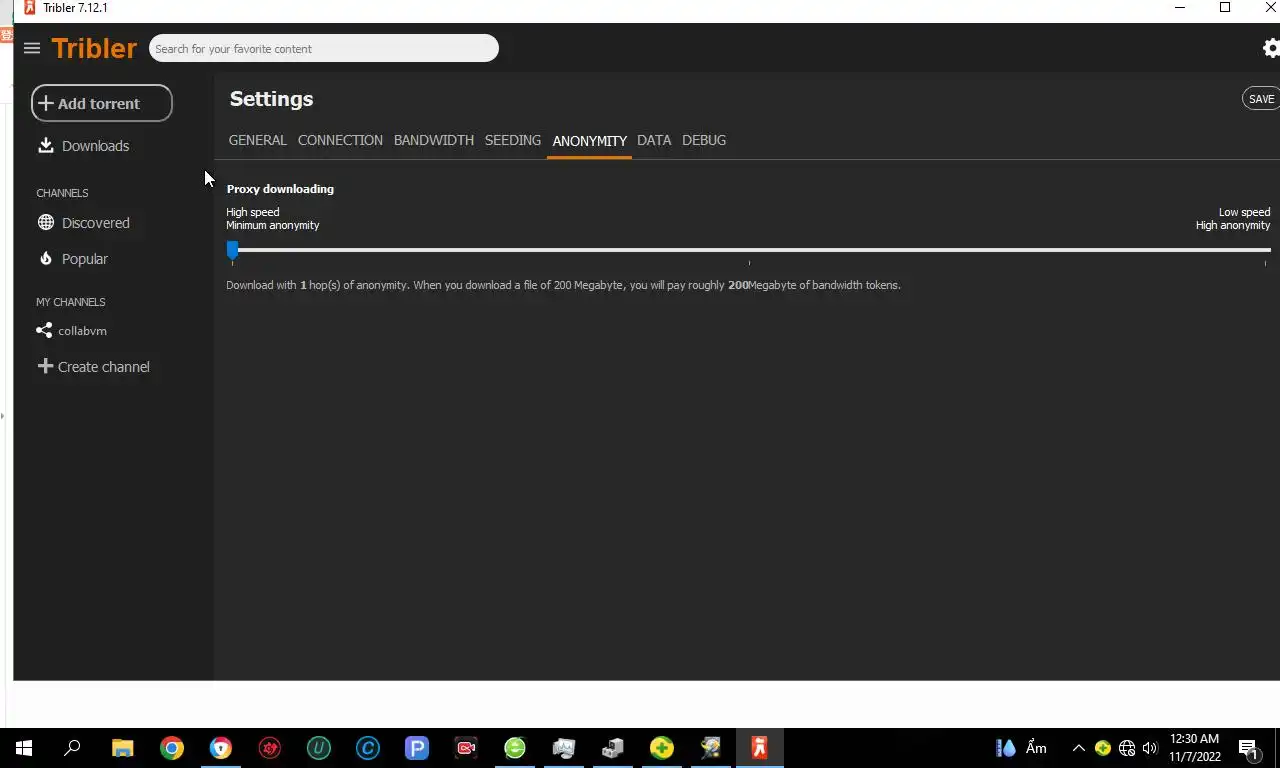Click the purple P app in taskbar
This screenshot has width=1280, height=768.
pyautogui.click(x=417, y=748)
